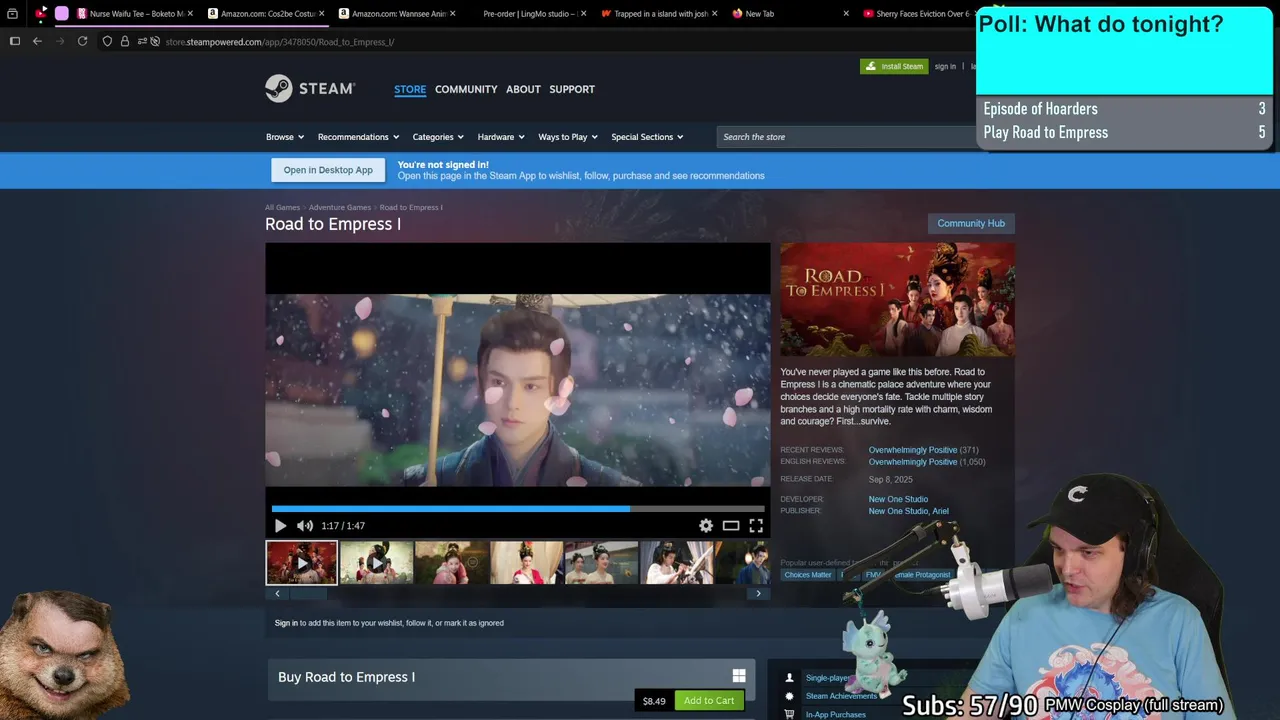Click the In-App Purchases feature link
Image resolution: width=1280 pixels, height=720 pixels.
point(835,714)
